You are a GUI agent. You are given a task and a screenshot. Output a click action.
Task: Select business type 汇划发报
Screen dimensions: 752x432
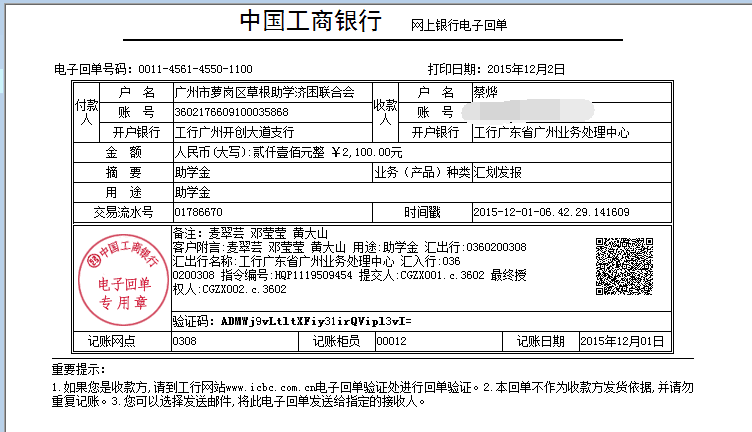click(497, 173)
